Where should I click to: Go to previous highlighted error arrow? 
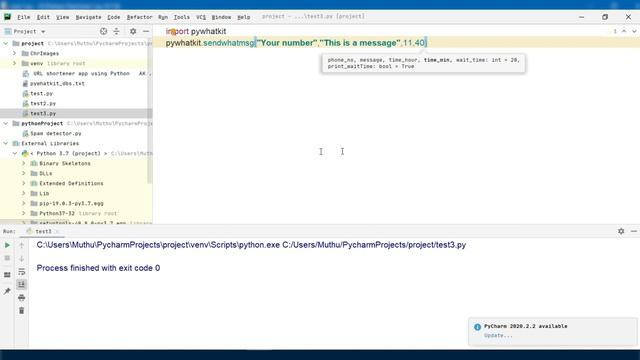point(624,31)
